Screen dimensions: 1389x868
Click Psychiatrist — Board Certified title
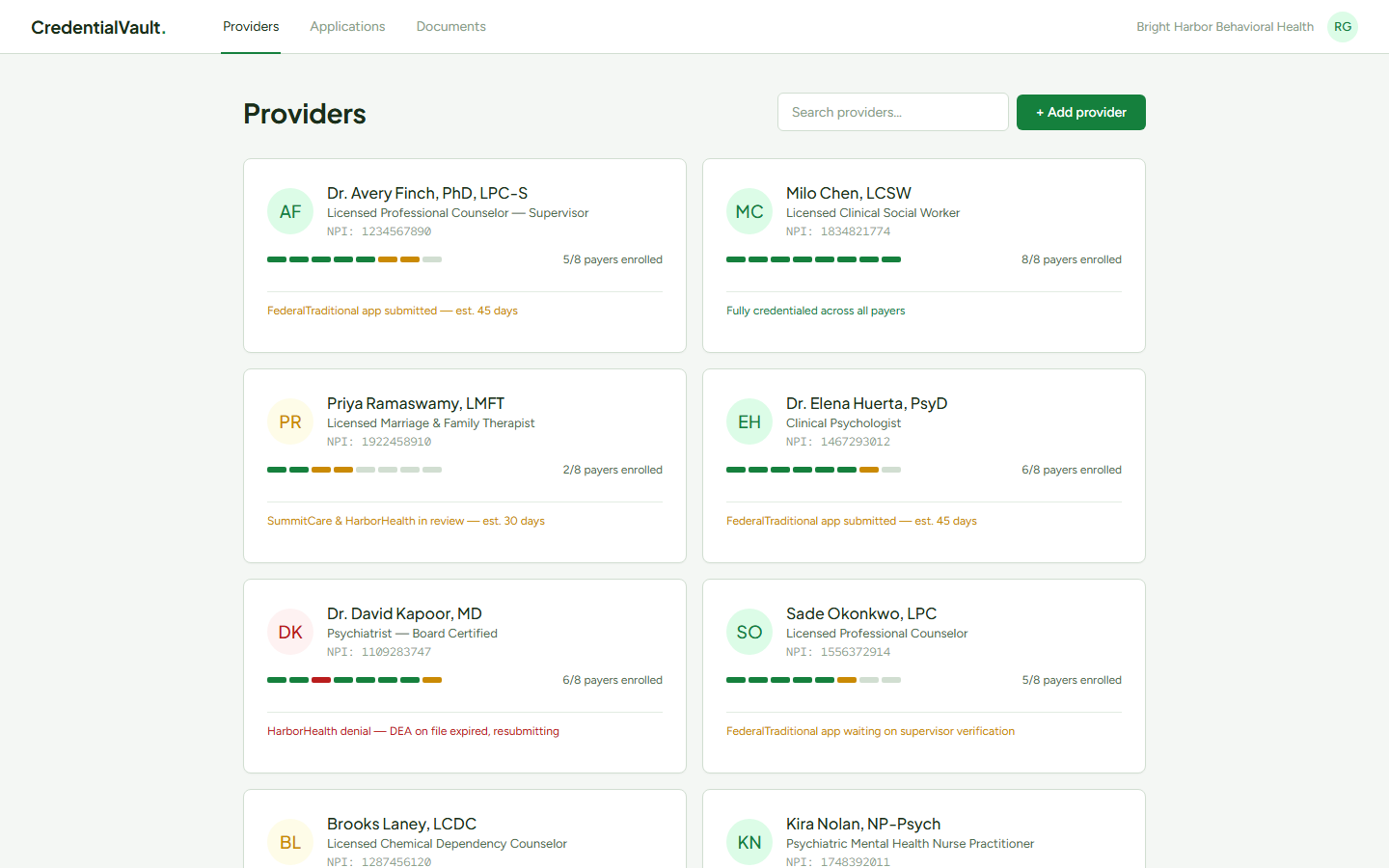[413, 634]
